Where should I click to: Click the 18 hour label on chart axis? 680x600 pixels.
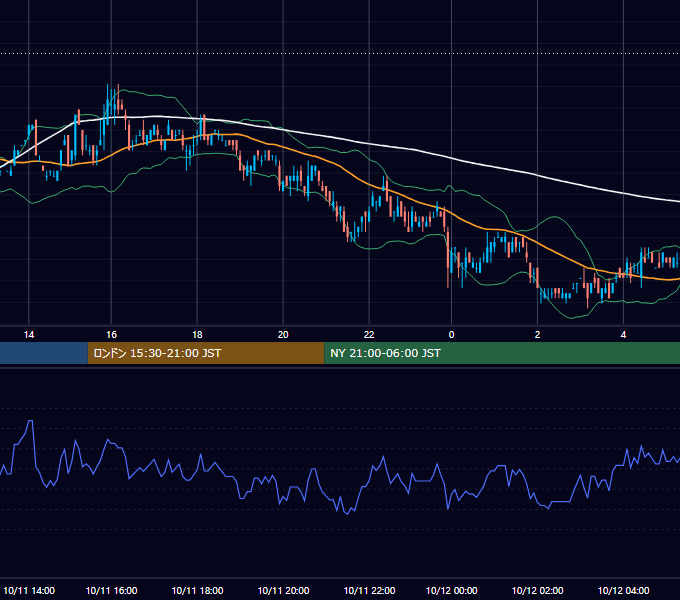(x=197, y=335)
